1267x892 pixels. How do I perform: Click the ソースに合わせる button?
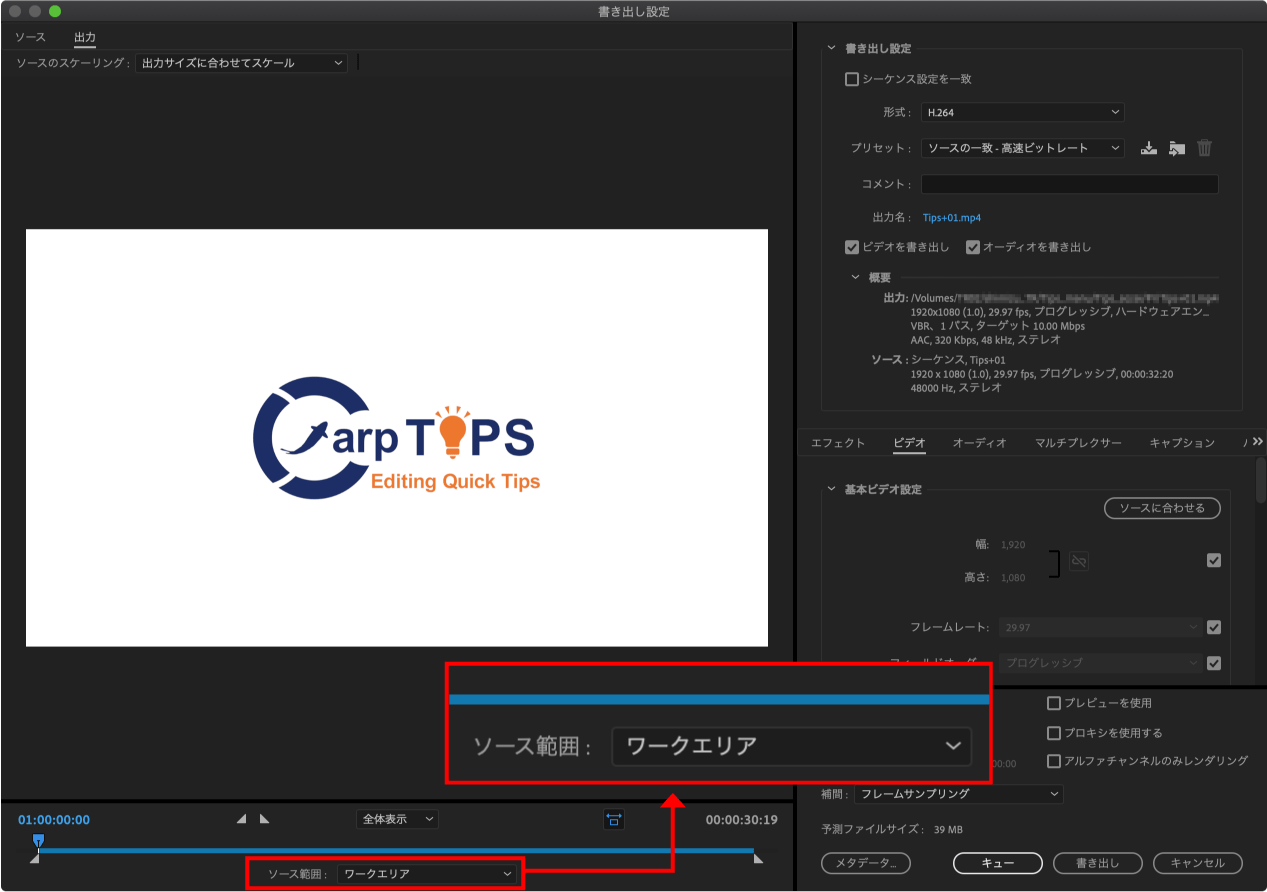click(1162, 508)
